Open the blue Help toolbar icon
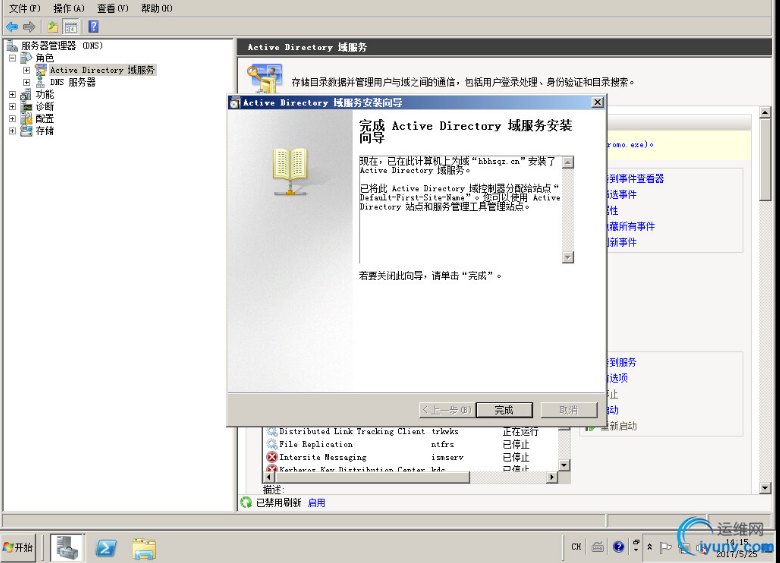 click(94, 27)
